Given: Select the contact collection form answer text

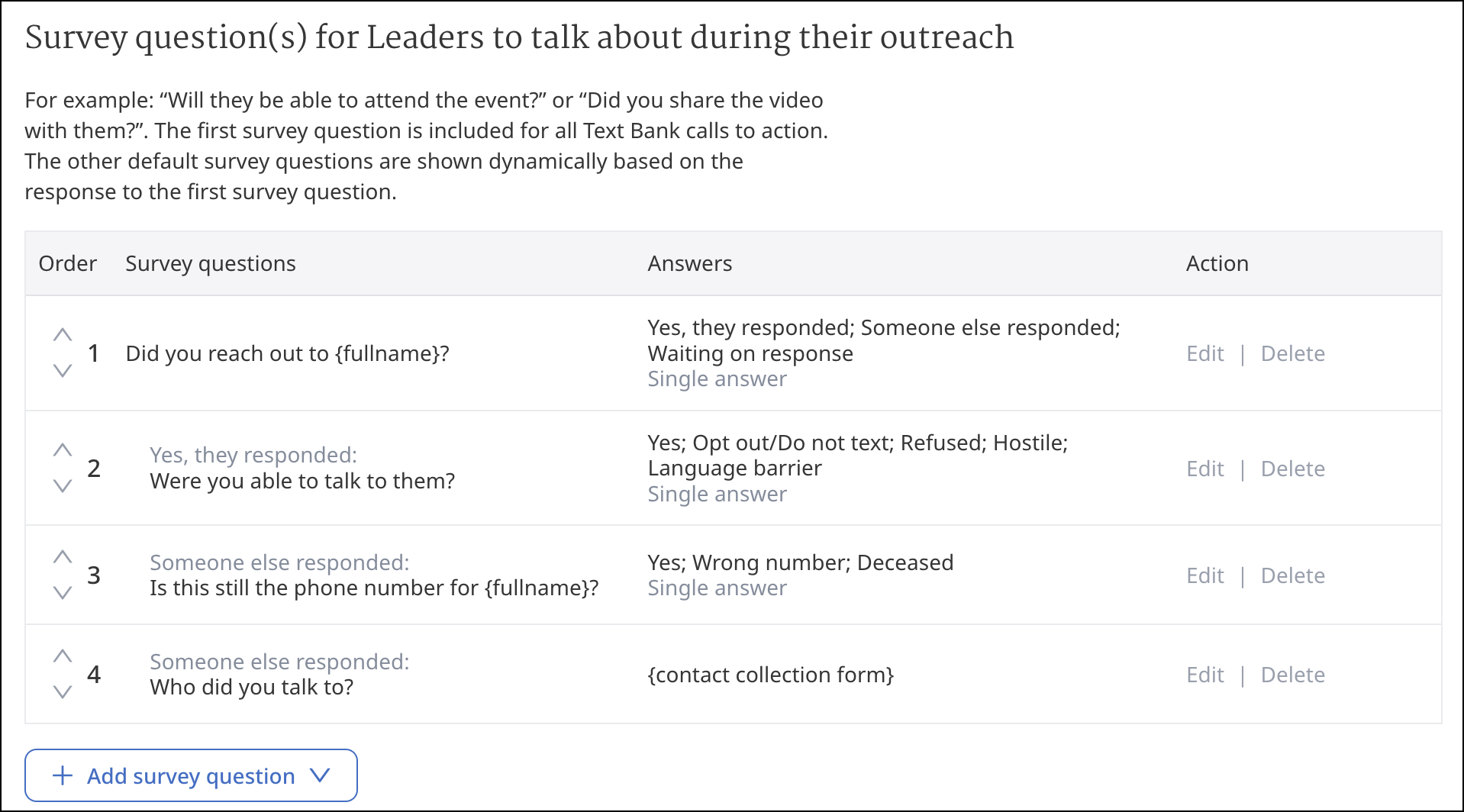Looking at the screenshot, I should pyautogui.click(x=771, y=675).
